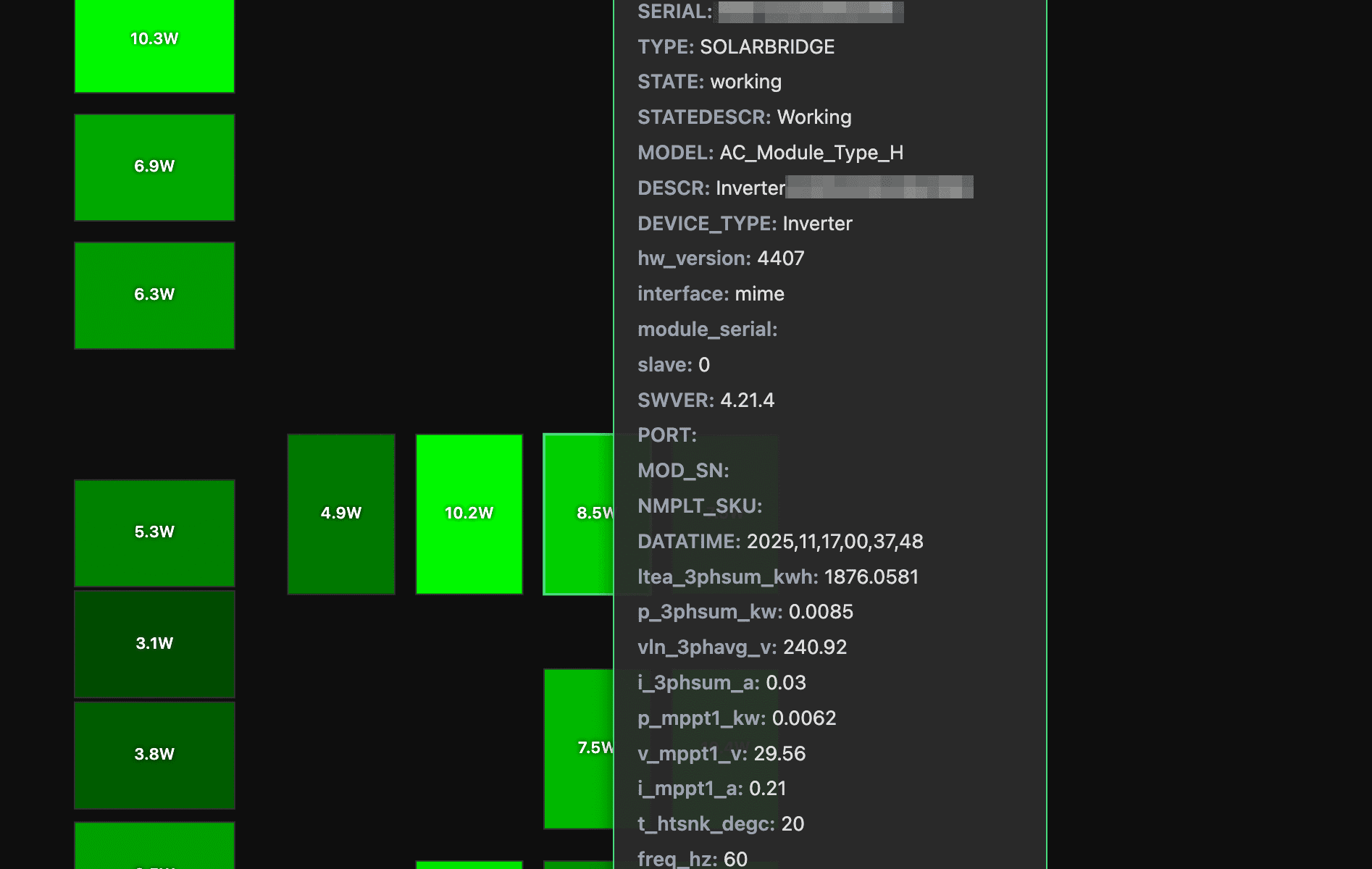Select the DATATIME timestamp value
This screenshot has height=869, width=1372.
coord(835,542)
